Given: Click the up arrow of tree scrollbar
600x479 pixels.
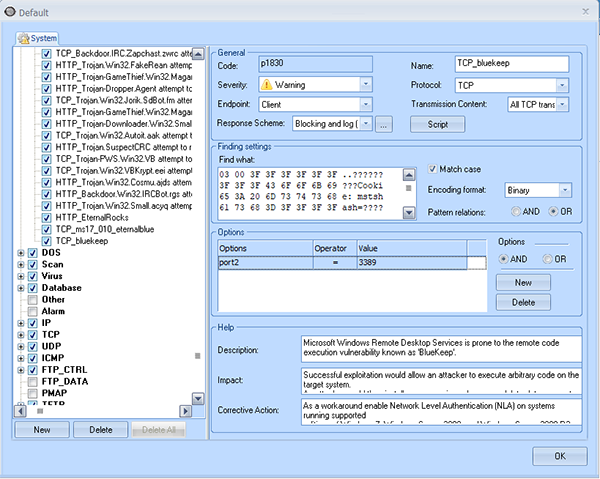Looking at the screenshot, I should click(x=198, y=54).
